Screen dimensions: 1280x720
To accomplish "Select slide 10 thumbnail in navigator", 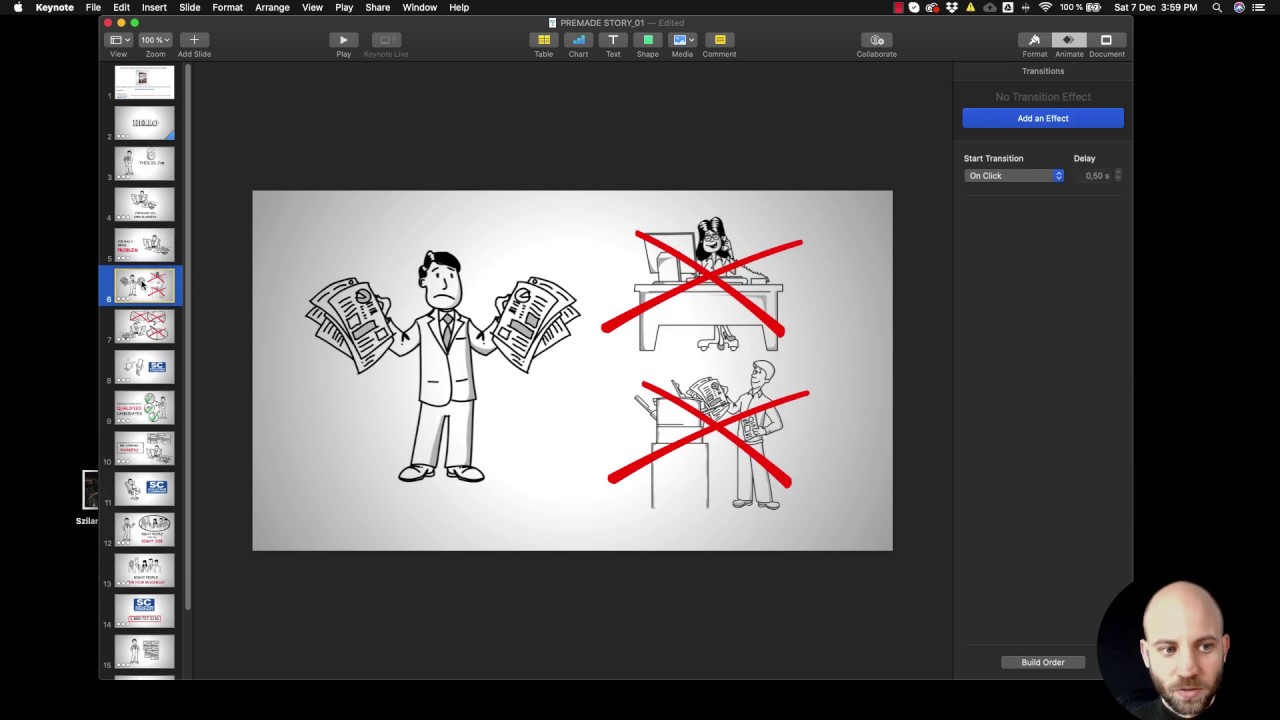I will coord(144,448).
